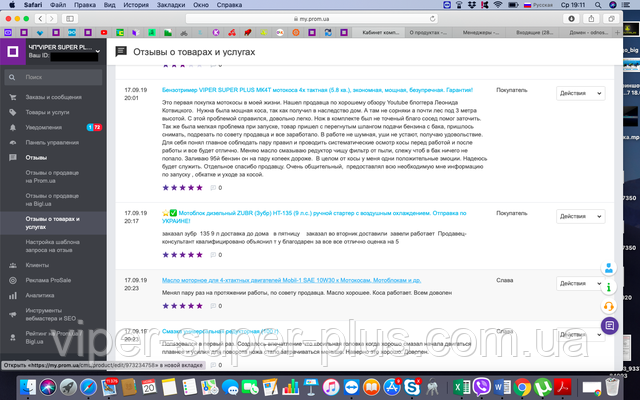Open Действия dropdown for Бензотример VIPER review
The width and height of the screenshot is (640, 400).
tap(580, 93)
